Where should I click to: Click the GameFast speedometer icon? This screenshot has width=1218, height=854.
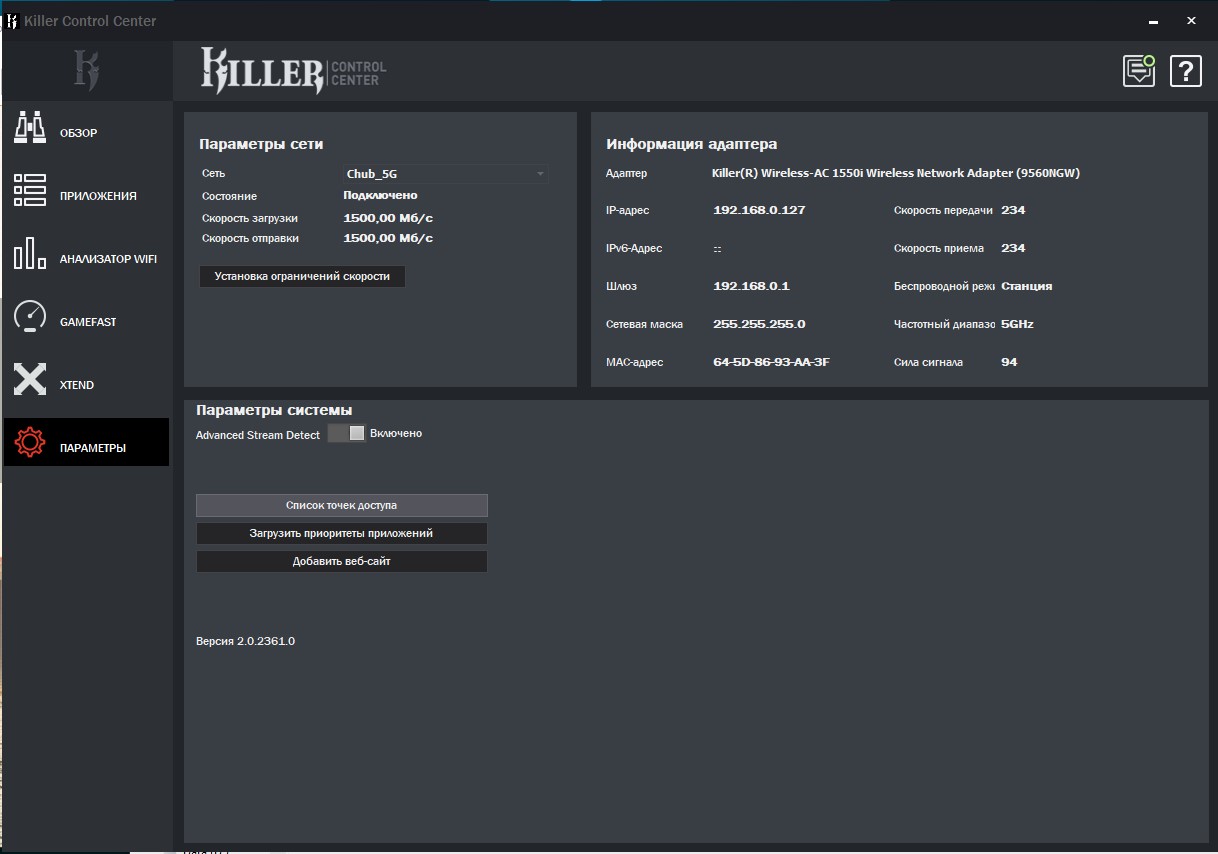(30, 316)
